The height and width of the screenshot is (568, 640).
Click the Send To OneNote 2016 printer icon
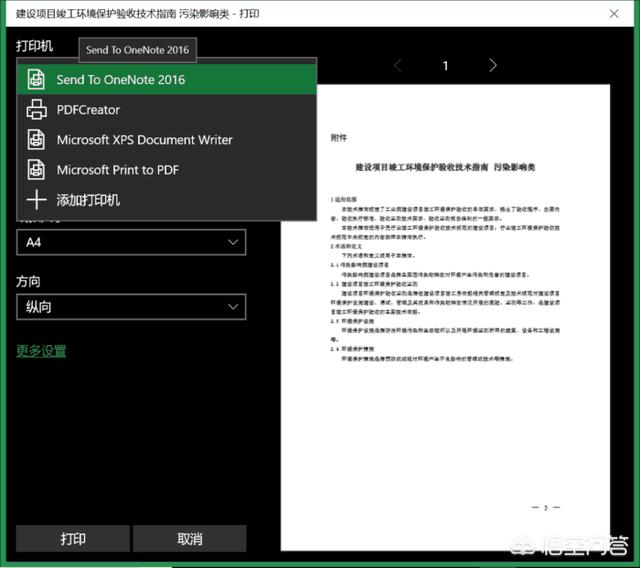point(36,80)
